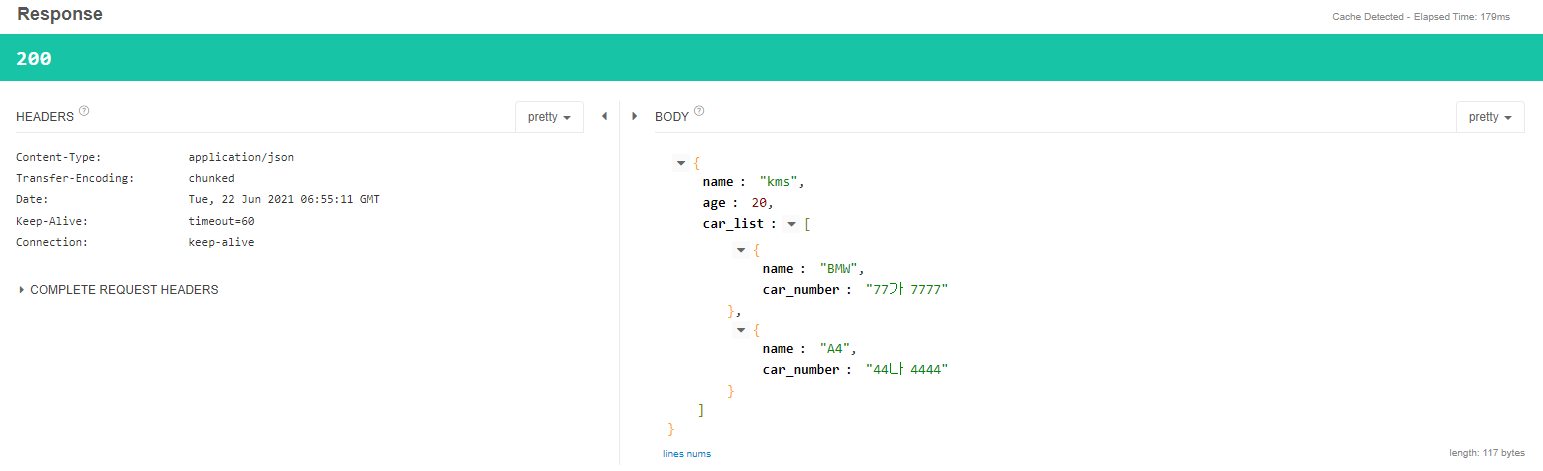Click the help icon beside BODY
The image size is (1543, 471).
pos(699,111)
